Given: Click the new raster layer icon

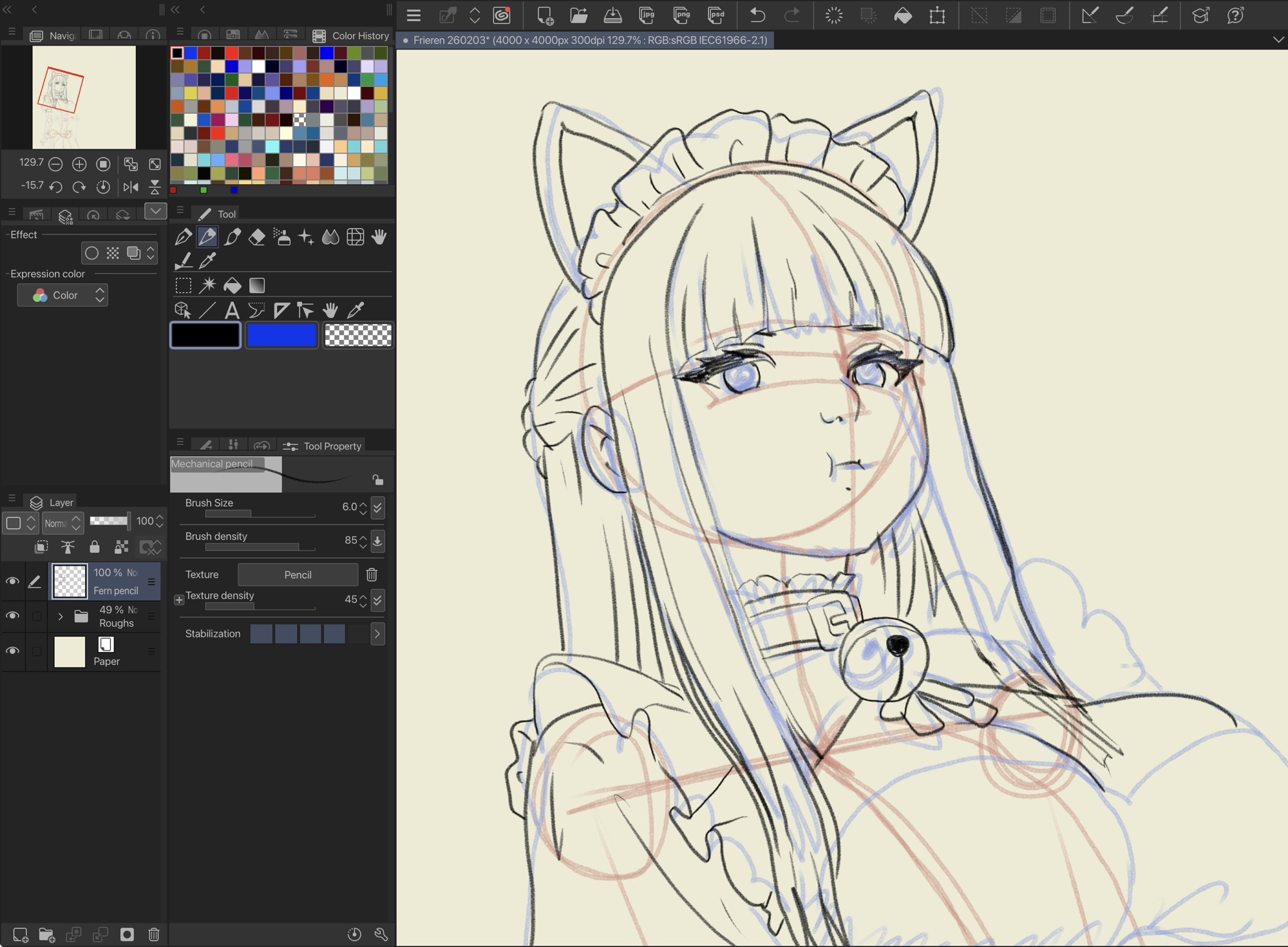Looking at the screenshot, I should click(20, 934).
